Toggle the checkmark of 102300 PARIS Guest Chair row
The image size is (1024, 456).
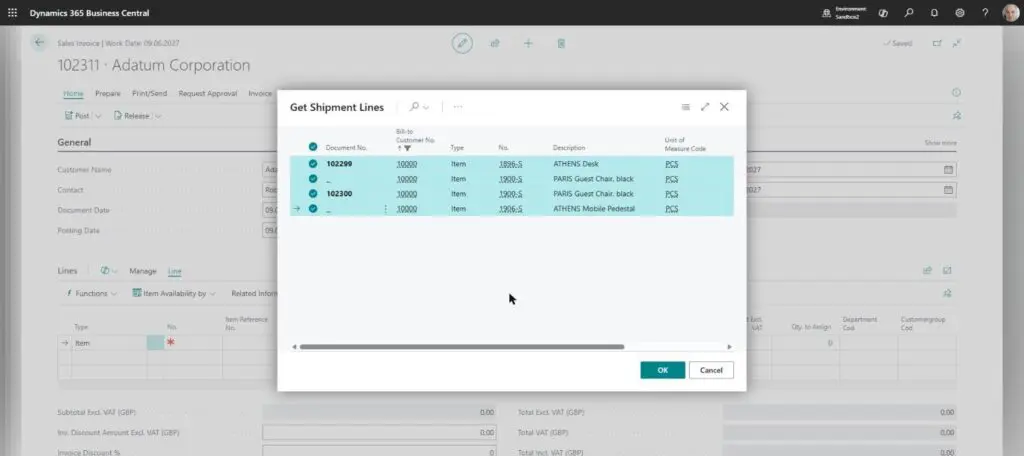coord(313,193)
